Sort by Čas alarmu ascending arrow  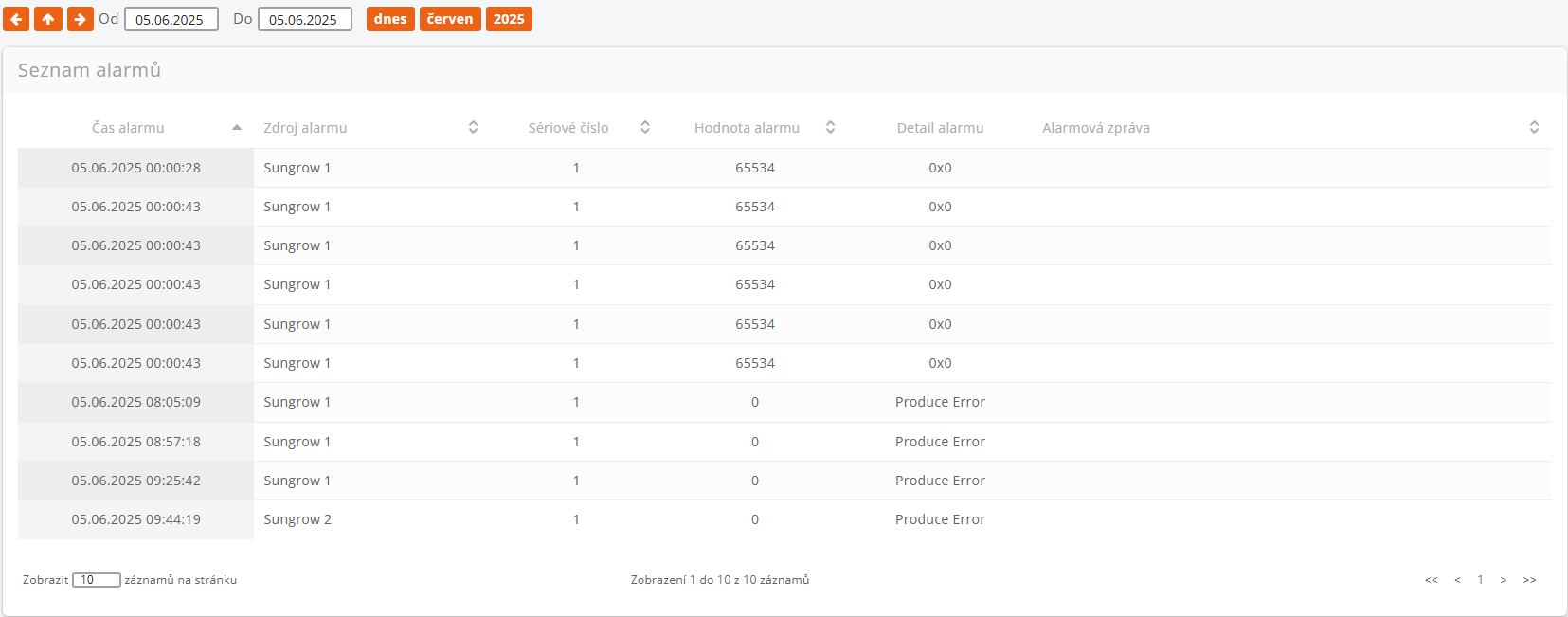(x=237, y=127)
